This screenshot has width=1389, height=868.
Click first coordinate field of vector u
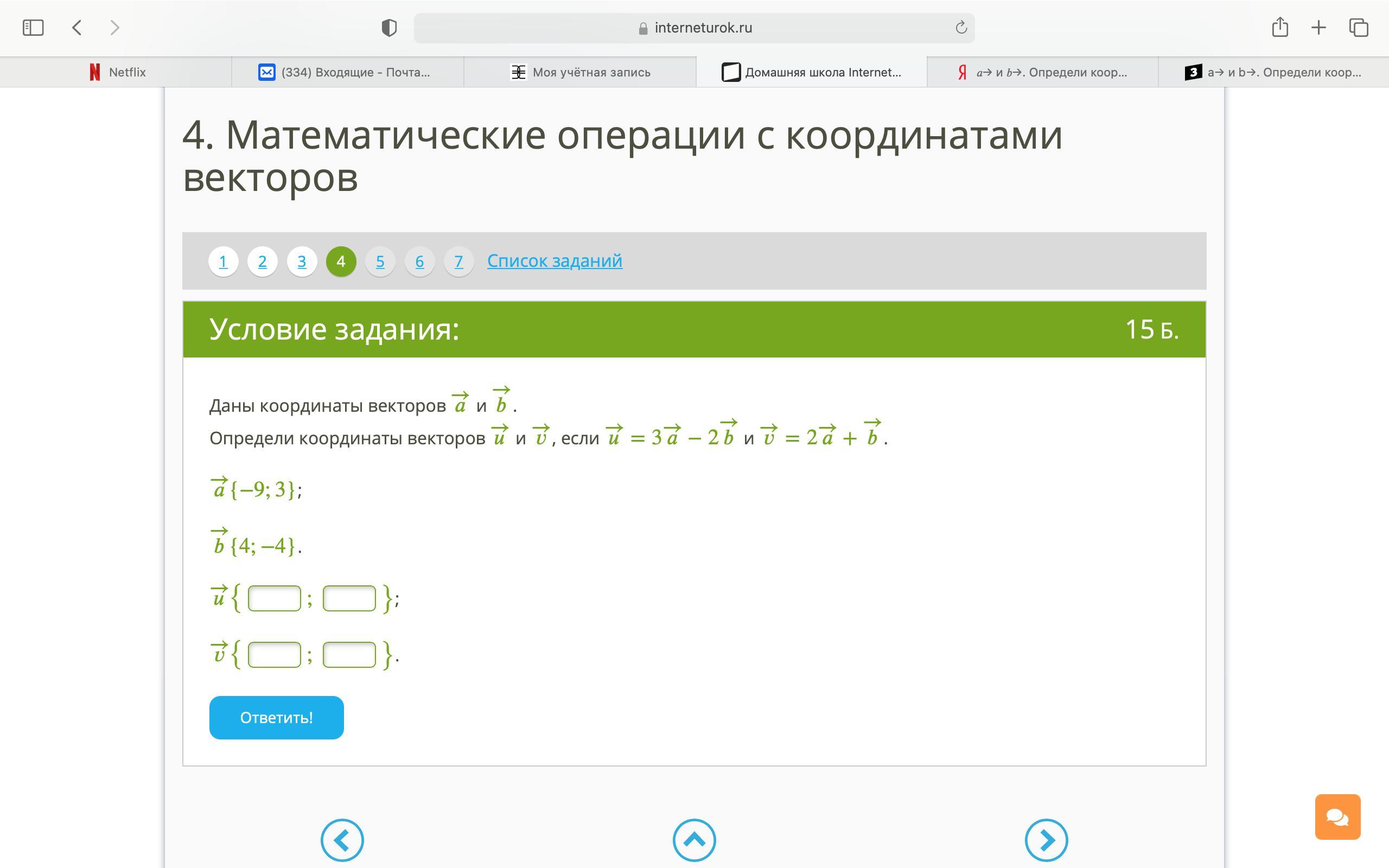(x=275, y=598)
